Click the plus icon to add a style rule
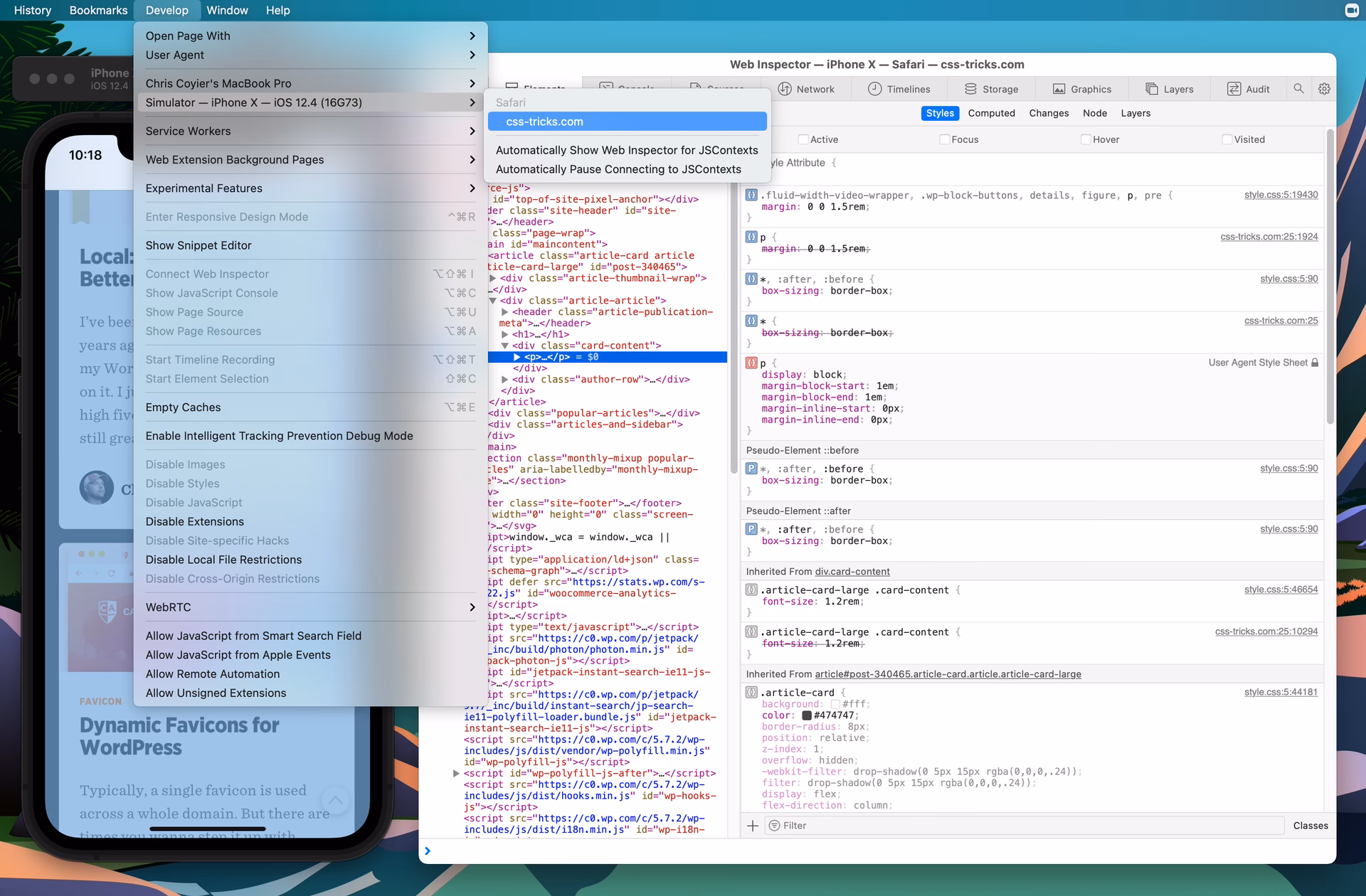Screen dimensions: 1366x896 (753, 825)
